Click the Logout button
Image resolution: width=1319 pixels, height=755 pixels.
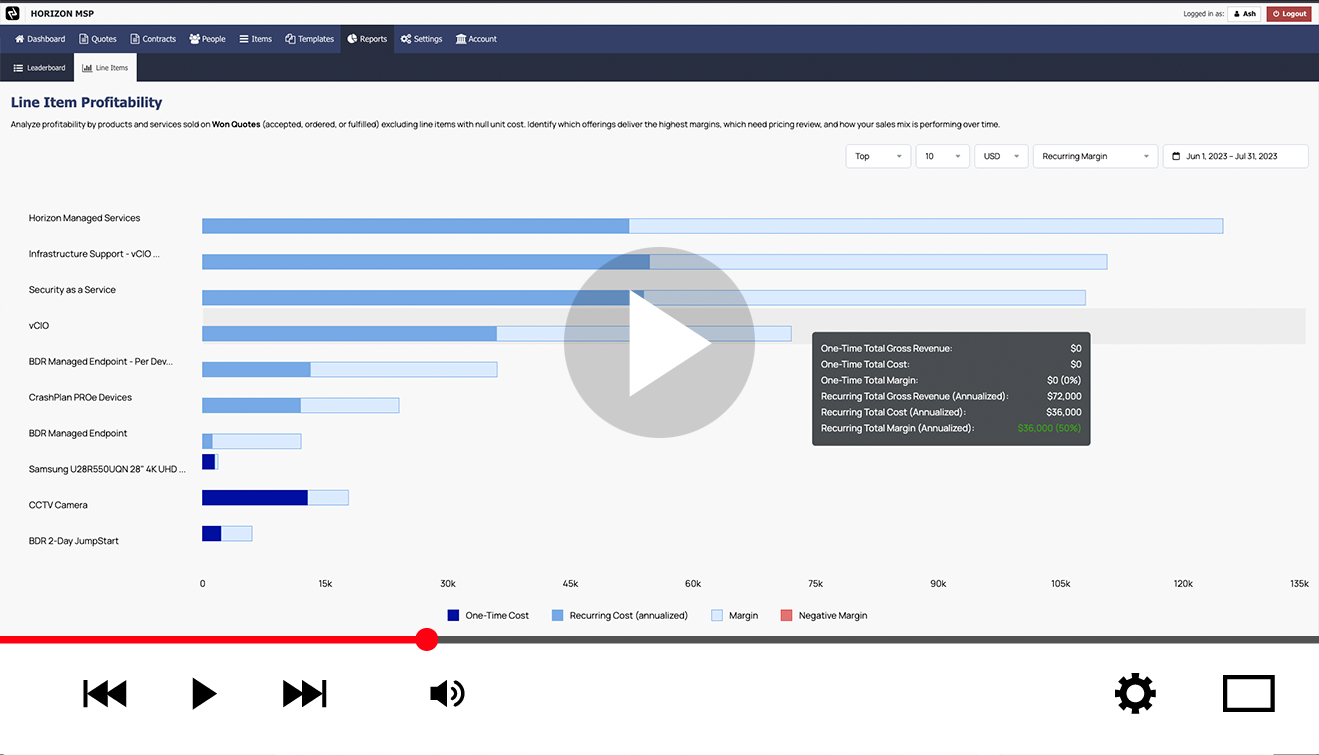coord(1288,14)
